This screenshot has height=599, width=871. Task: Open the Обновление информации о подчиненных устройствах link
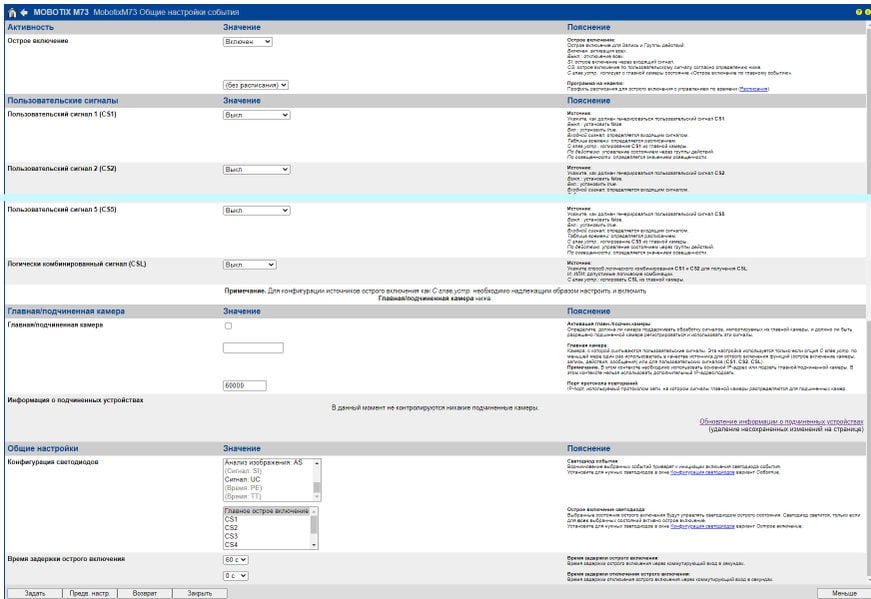coord(782,422)
